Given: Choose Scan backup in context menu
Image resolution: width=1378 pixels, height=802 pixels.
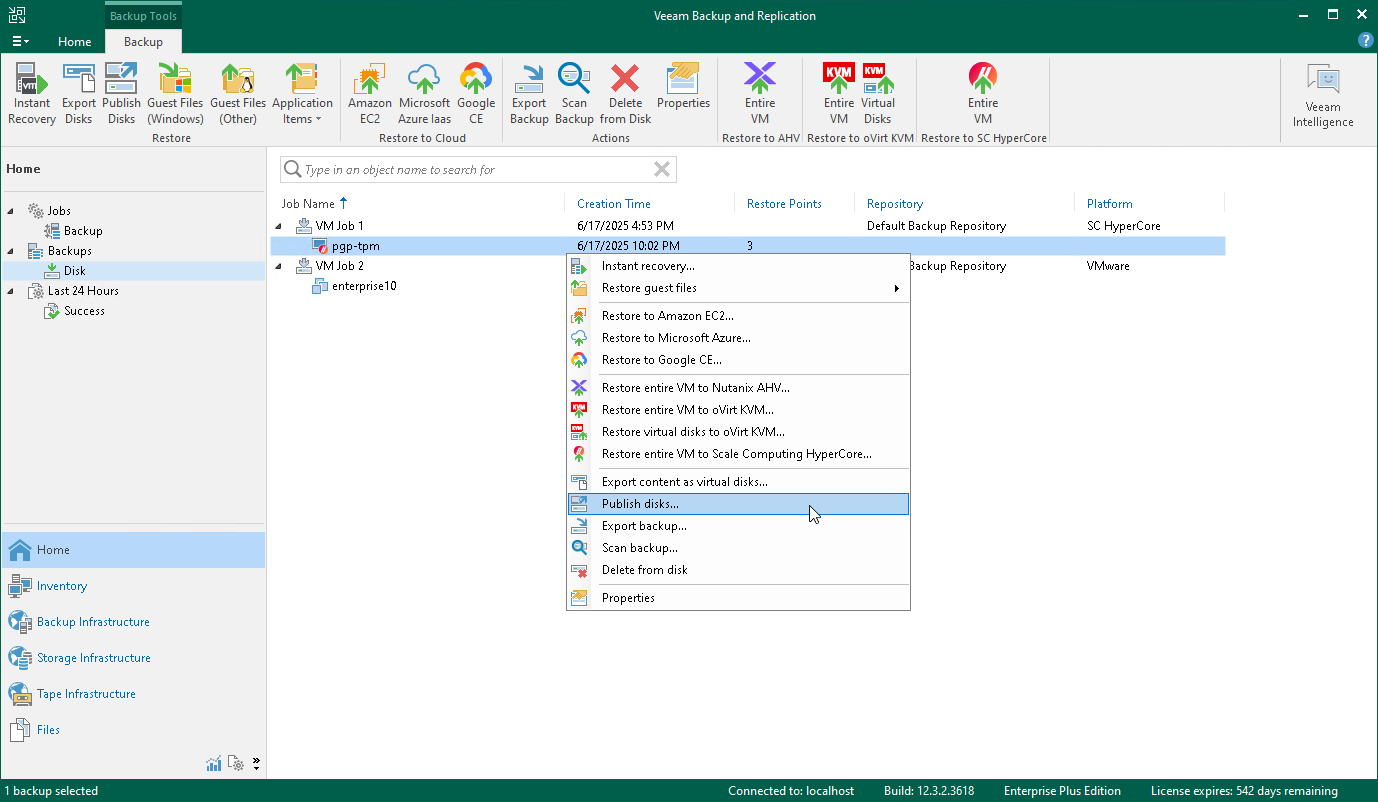Looking at the screenshot, I should (738, 548).
